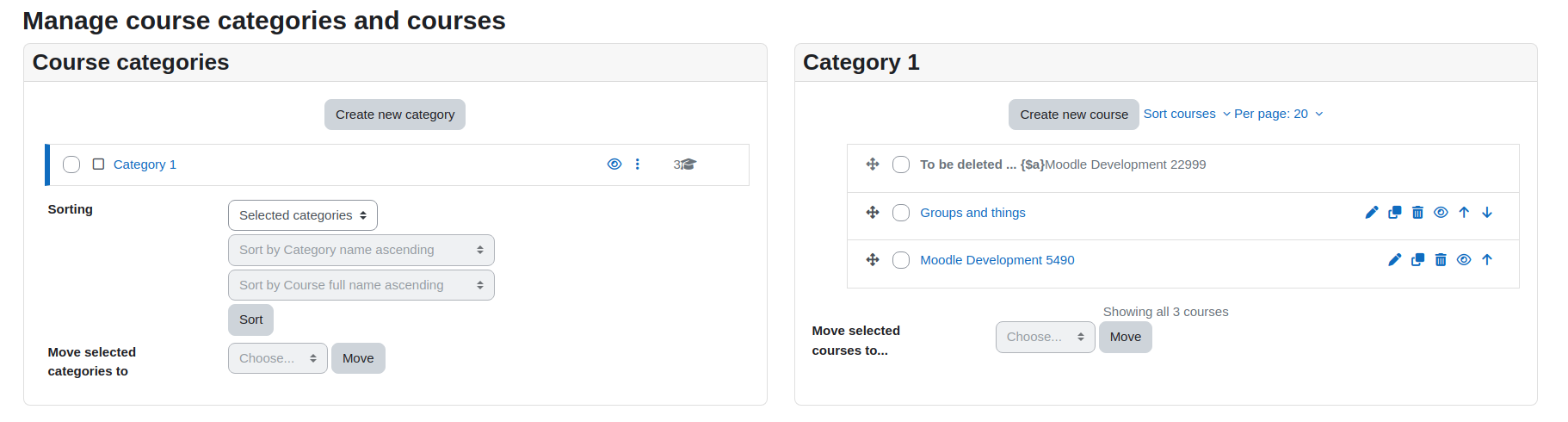1568x422 pixels.
Task: Toggle visibility of Category 1
Action: coord(614,164)
